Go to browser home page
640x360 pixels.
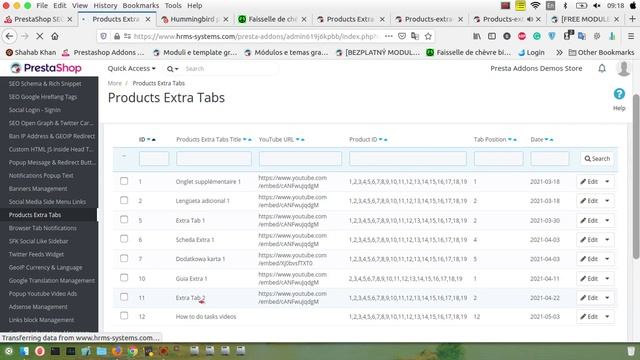pyautogui.click(x=55, y=36)
